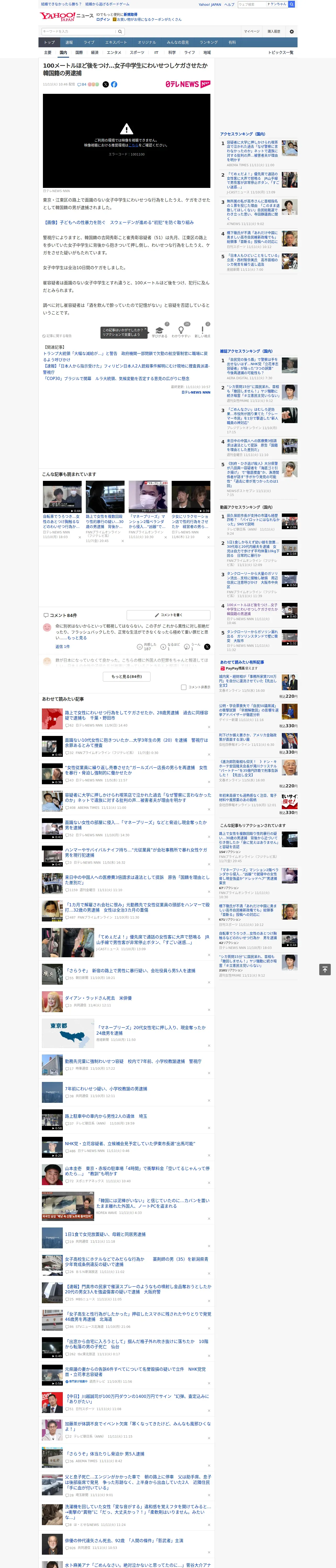The width and height of the screenshot is (336, 1568).
Task: Open the ランキング navigation tab
Action: pos(209,43)
